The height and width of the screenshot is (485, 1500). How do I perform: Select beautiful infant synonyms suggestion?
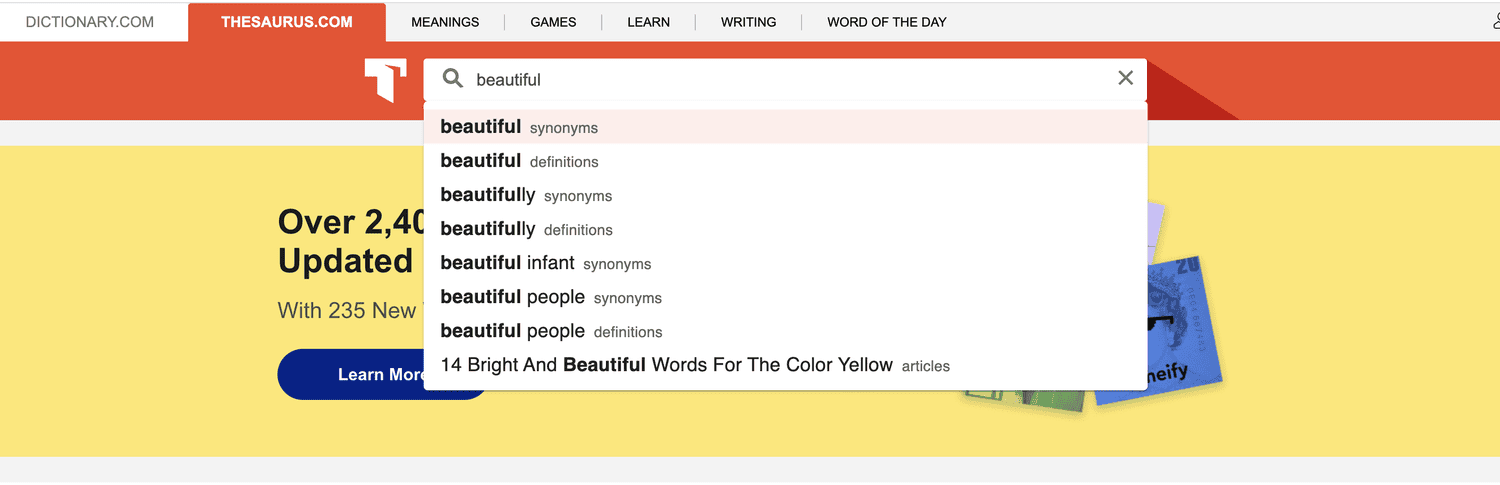tap(785, 263)
